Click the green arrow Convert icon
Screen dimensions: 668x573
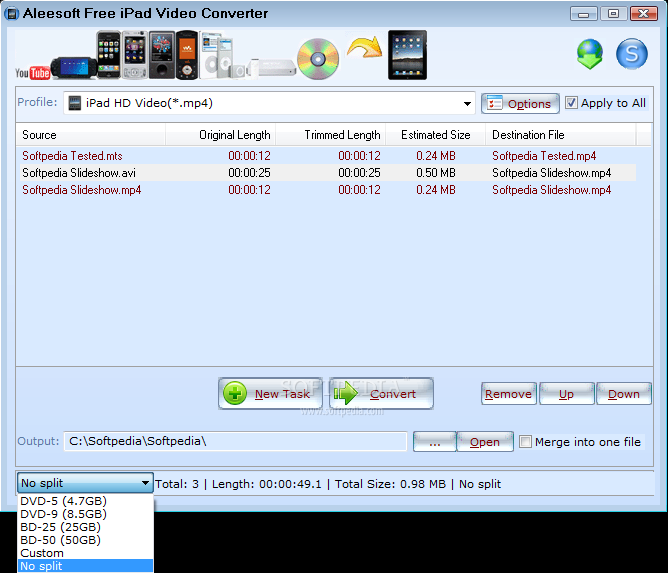point(346,393)
